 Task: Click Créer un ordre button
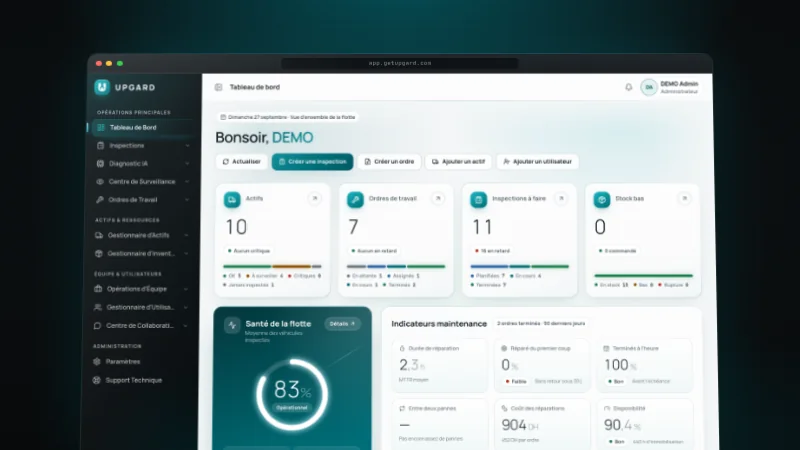click(389, 162)
